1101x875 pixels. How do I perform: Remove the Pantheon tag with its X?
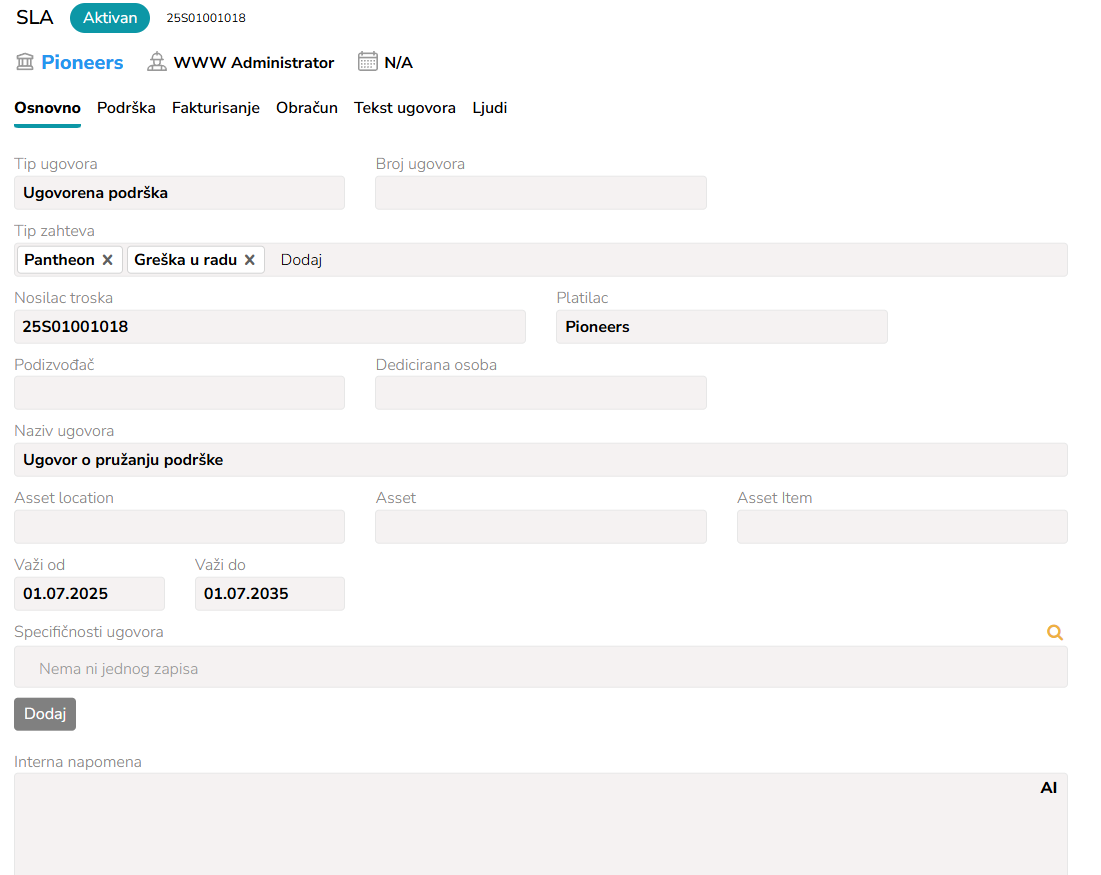point(108,260)
